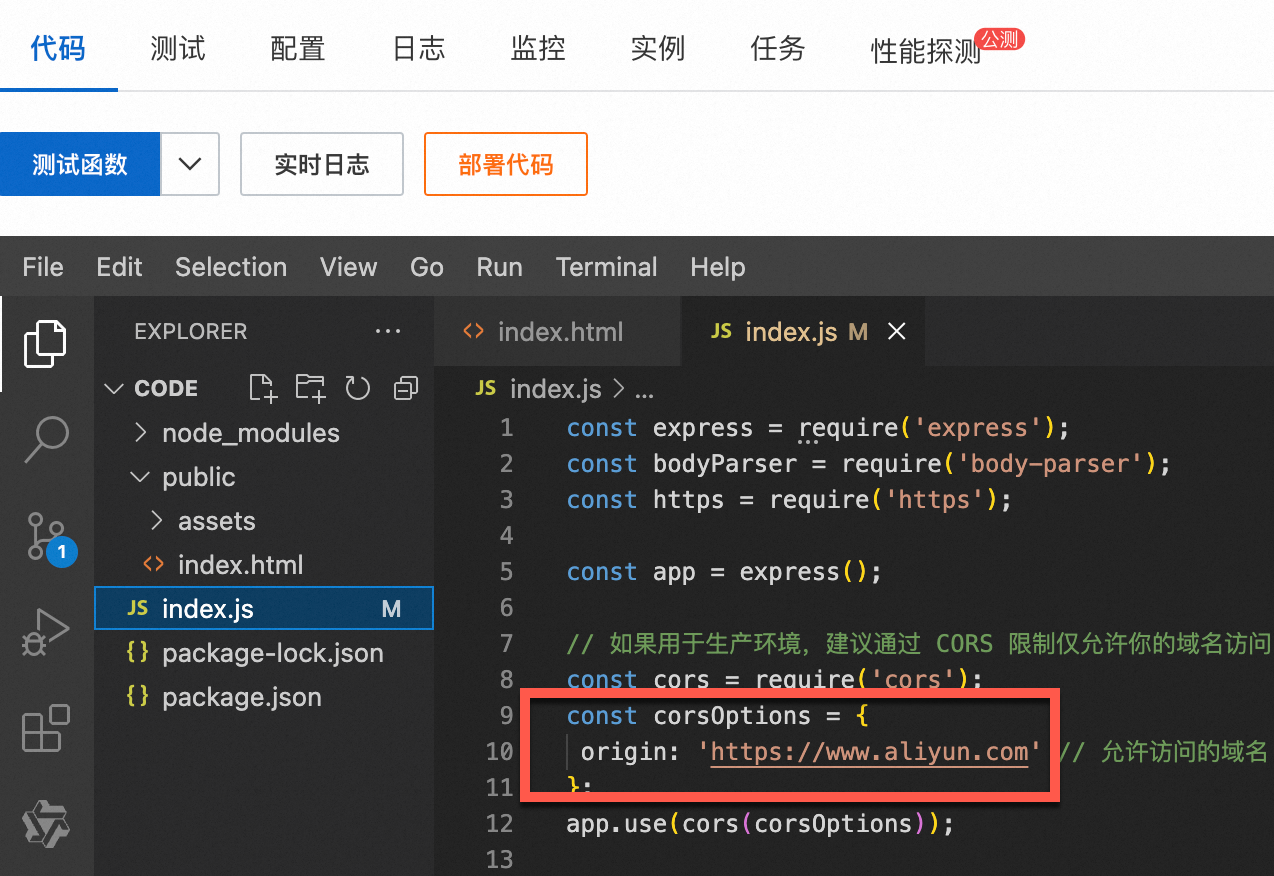Click the New File icon in CODE header
Image resolution: width=1274 pixels, height=876 pixels.
(x=263, y=388)
